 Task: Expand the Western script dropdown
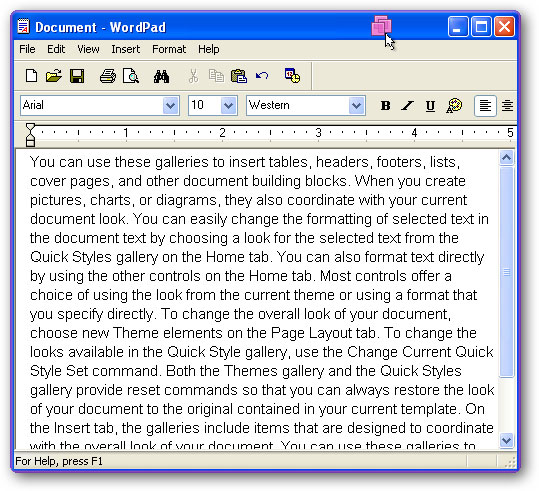(x=356, y=106)
